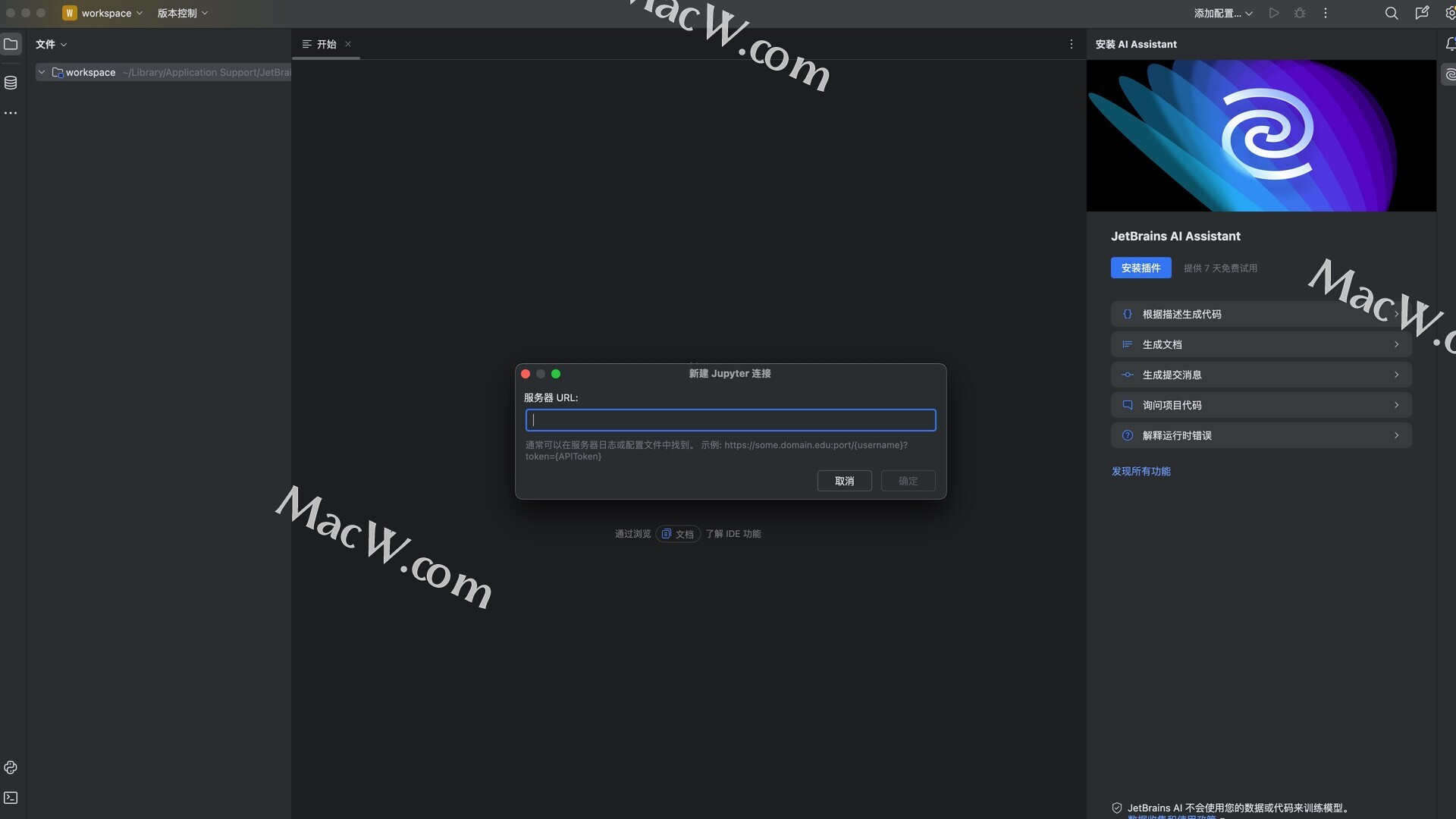Click the workspace W project icon
The width and height of the screenshot is (1456, 819).
point(70,13)
